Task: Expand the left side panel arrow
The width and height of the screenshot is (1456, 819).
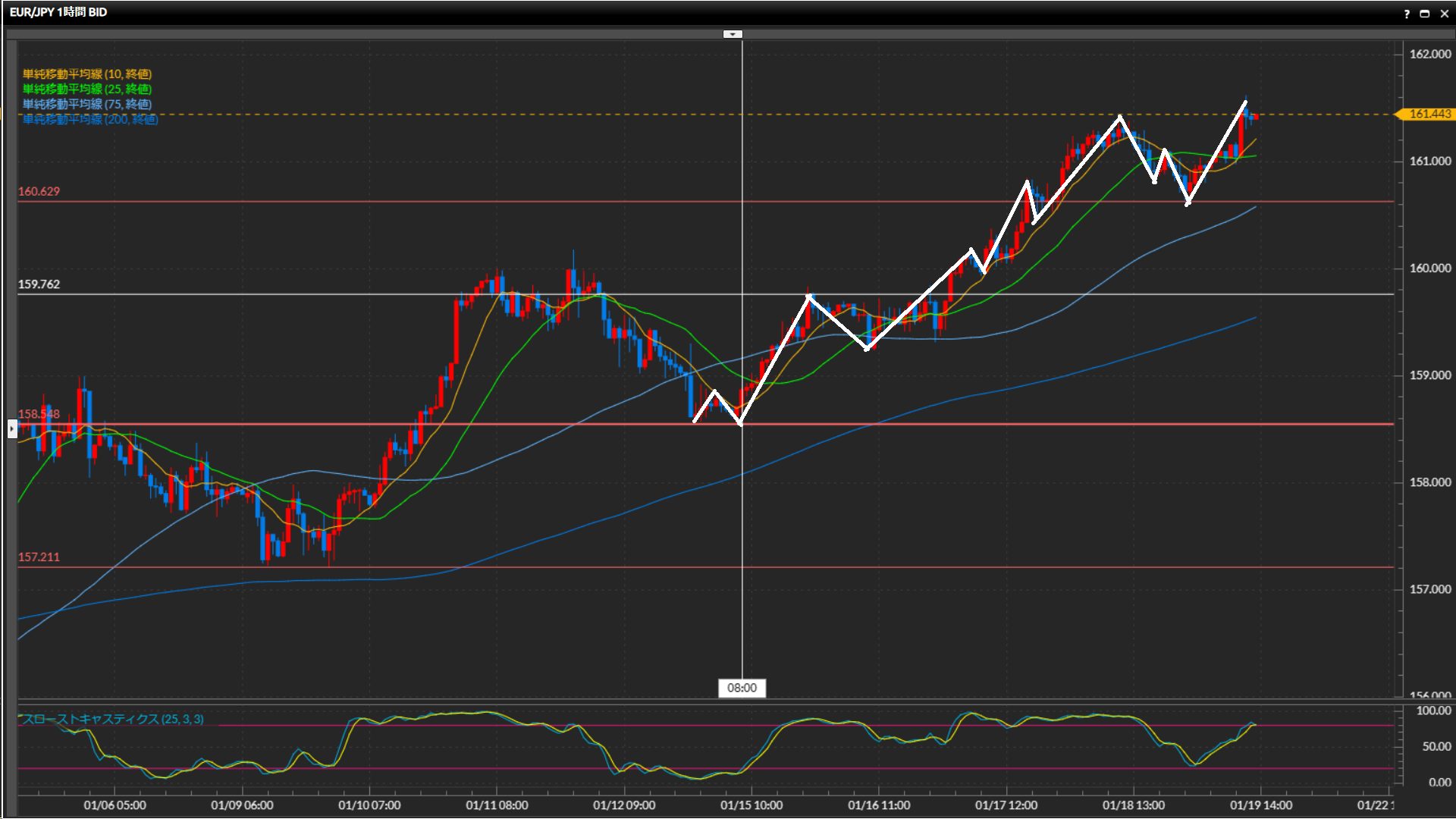Action: click(12, 429)
